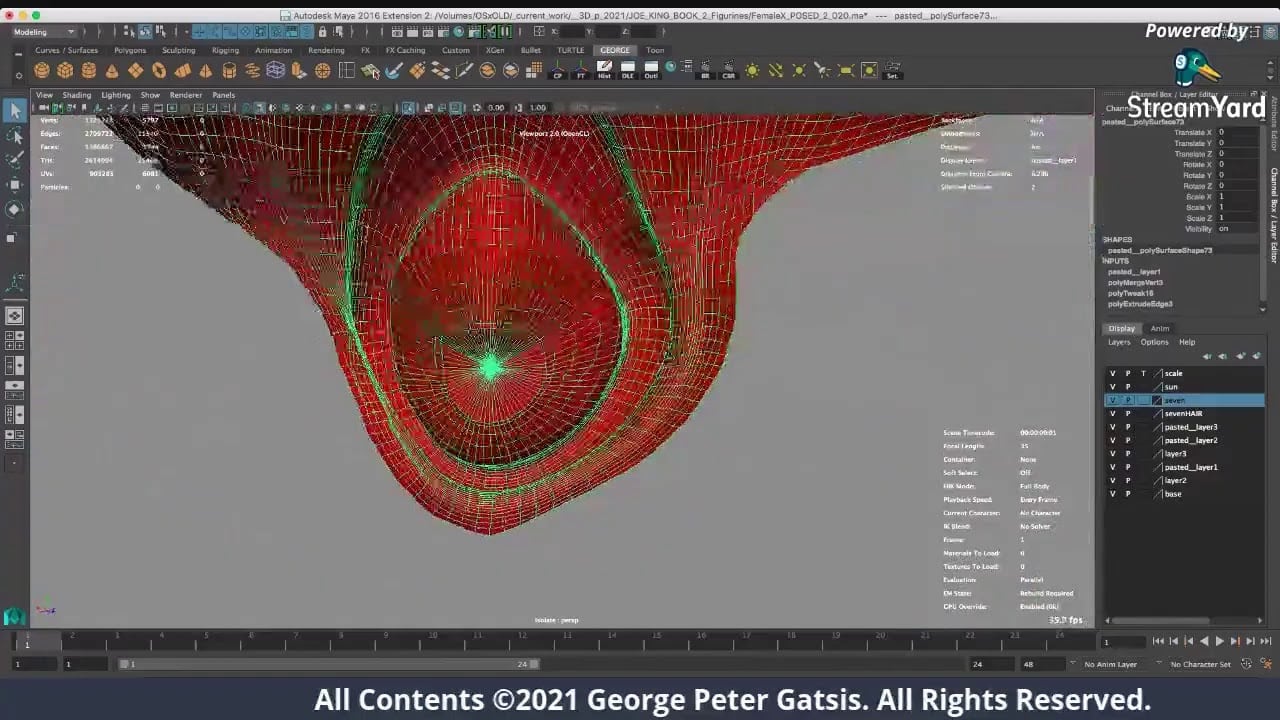1280x720 pixels.
Task: Switch to the Sculpting shelf tab
Action: point(179,50)
